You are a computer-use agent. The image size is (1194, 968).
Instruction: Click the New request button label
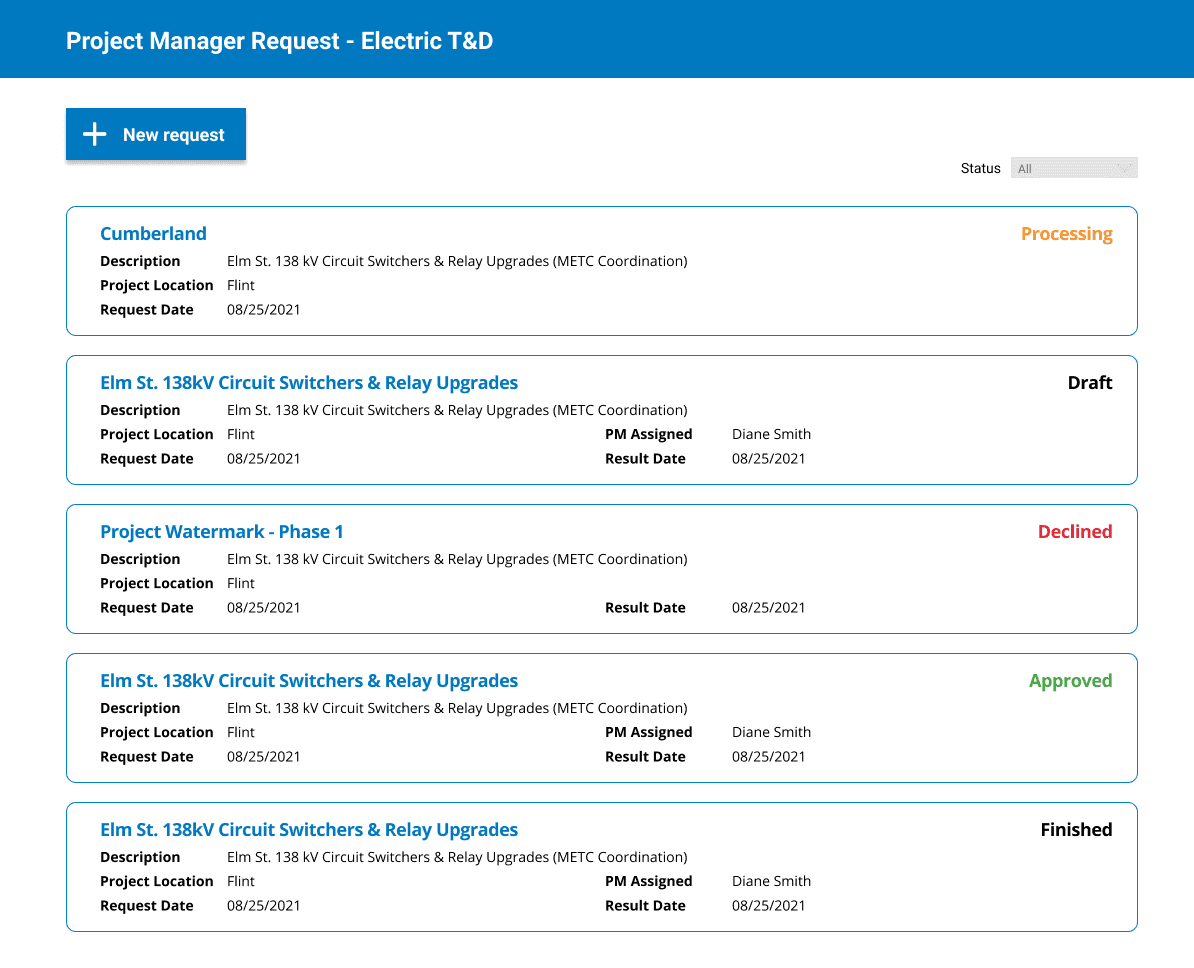click(x=174, y=135)
